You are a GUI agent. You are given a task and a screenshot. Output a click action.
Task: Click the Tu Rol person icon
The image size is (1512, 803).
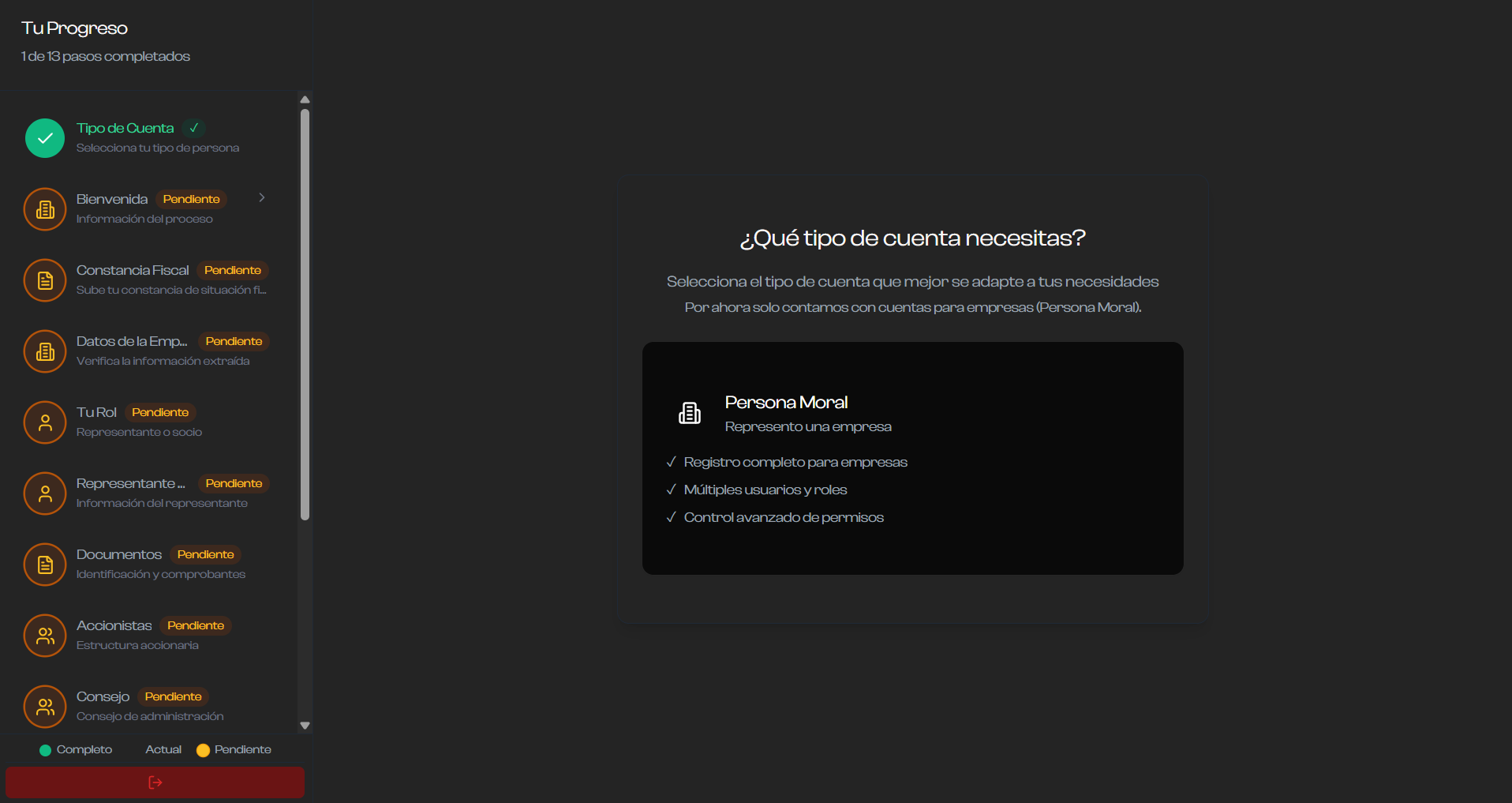pyautogui.click(x=45, y=422)
